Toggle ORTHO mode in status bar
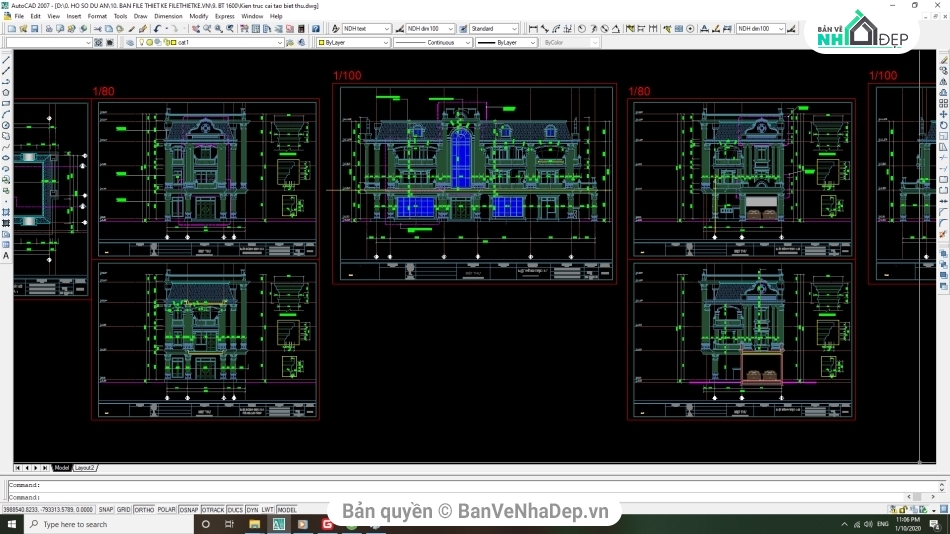The width and height of the screenshot is (950, 534). coord(143,510)
